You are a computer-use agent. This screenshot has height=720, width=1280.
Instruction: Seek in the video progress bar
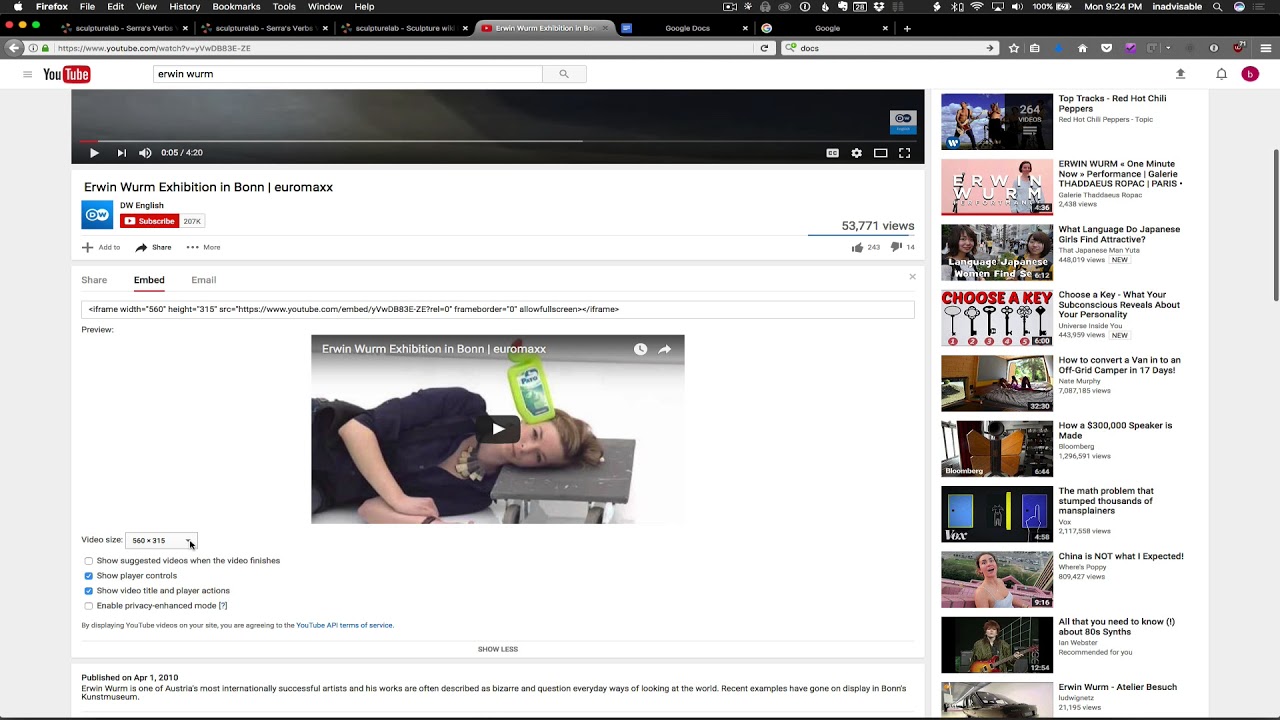coord(498,141)
